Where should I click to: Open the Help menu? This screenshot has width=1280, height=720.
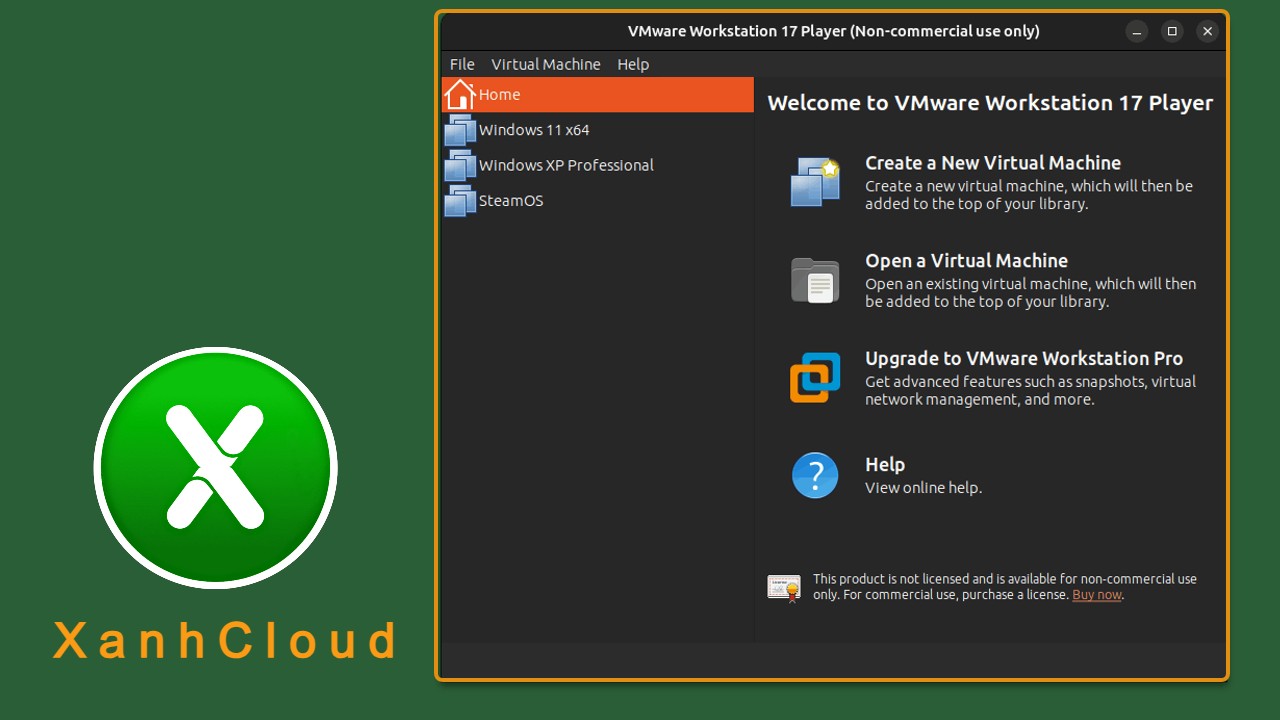pos(633,64)
